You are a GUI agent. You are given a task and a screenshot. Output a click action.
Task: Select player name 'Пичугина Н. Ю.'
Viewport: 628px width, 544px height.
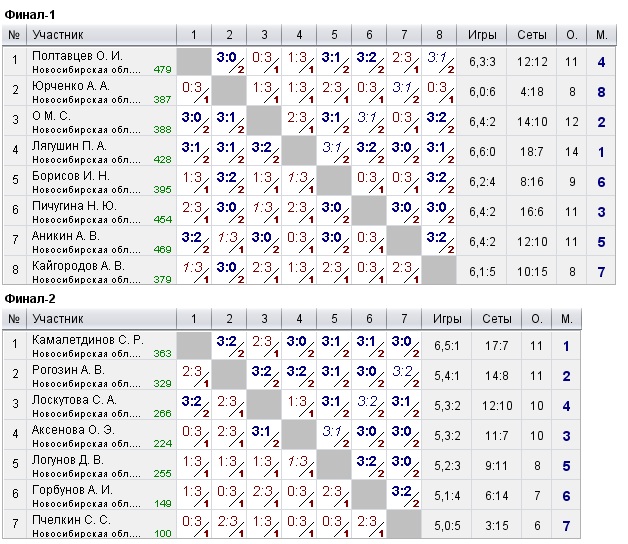(74, 206)
